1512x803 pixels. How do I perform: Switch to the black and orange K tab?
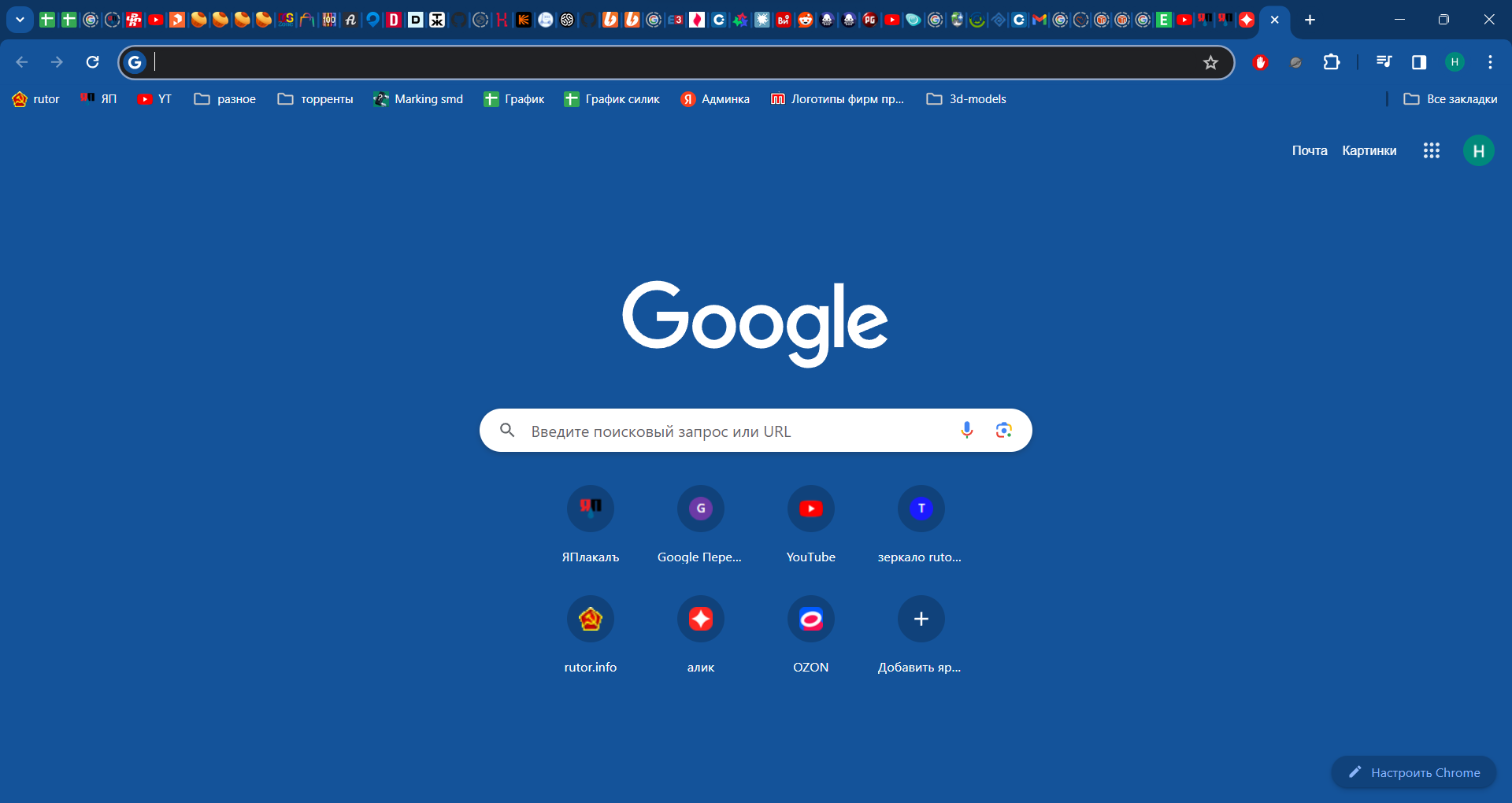click(524, 20)
